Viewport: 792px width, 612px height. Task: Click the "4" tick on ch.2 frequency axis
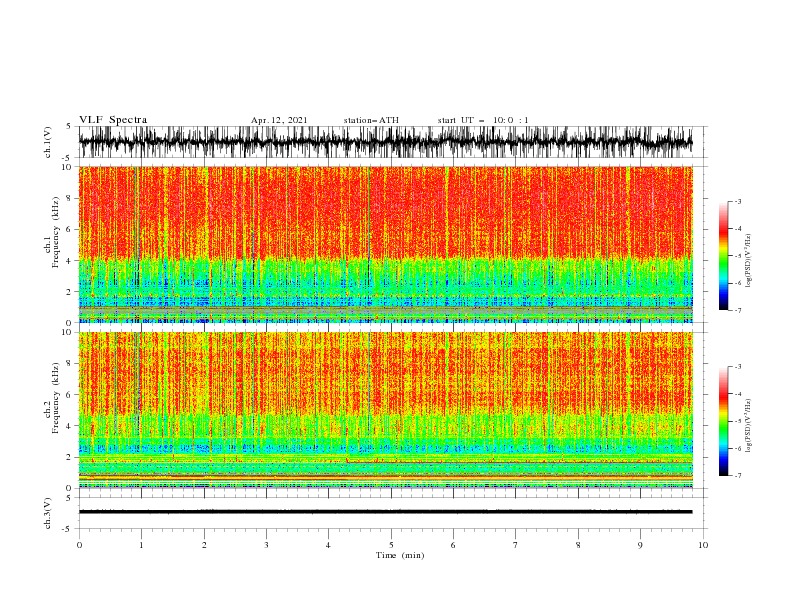[69, 426]
